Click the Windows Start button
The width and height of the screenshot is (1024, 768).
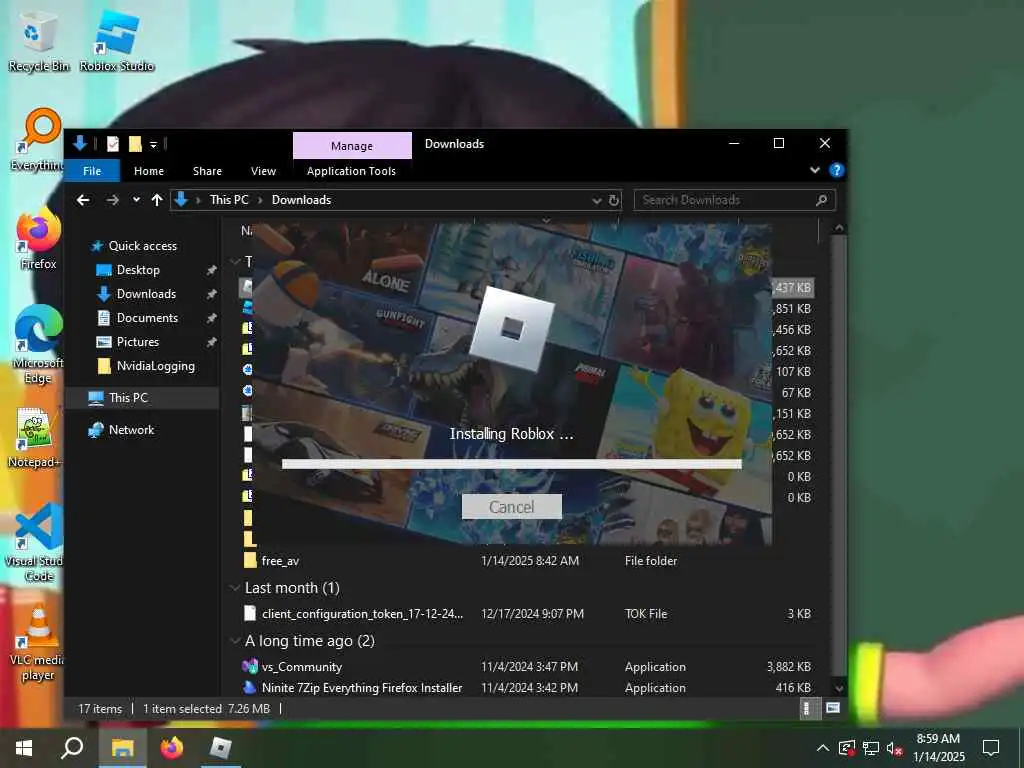24,747
